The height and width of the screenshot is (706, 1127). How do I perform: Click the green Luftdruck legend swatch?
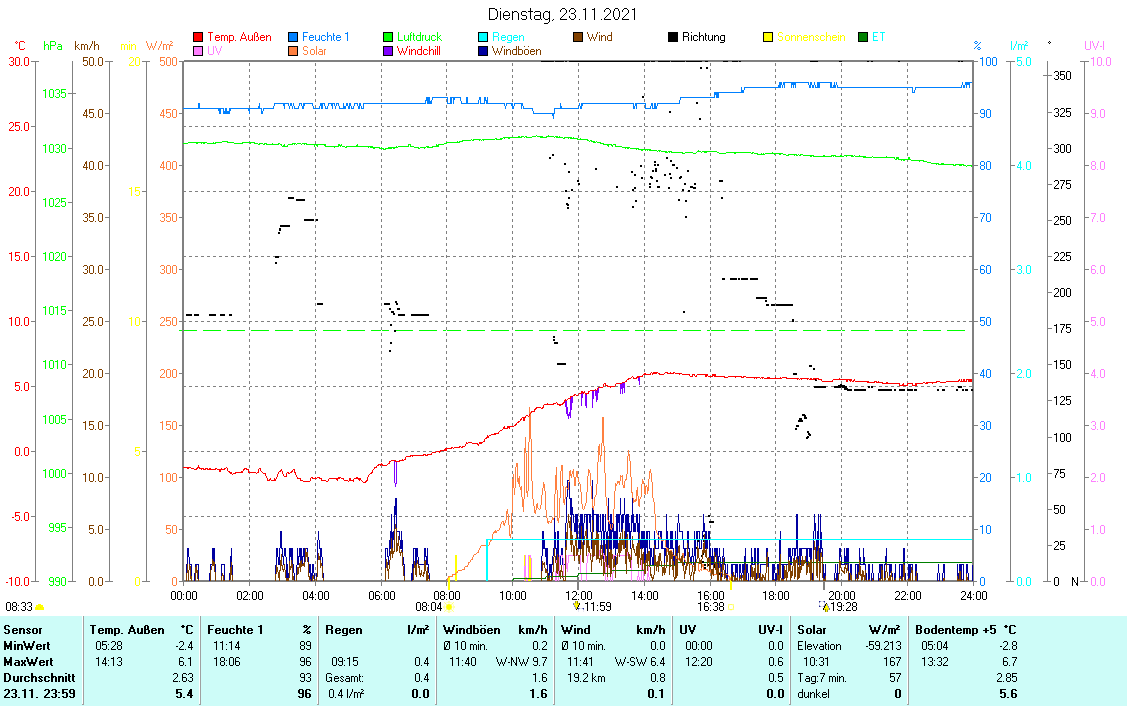[389, 38]
